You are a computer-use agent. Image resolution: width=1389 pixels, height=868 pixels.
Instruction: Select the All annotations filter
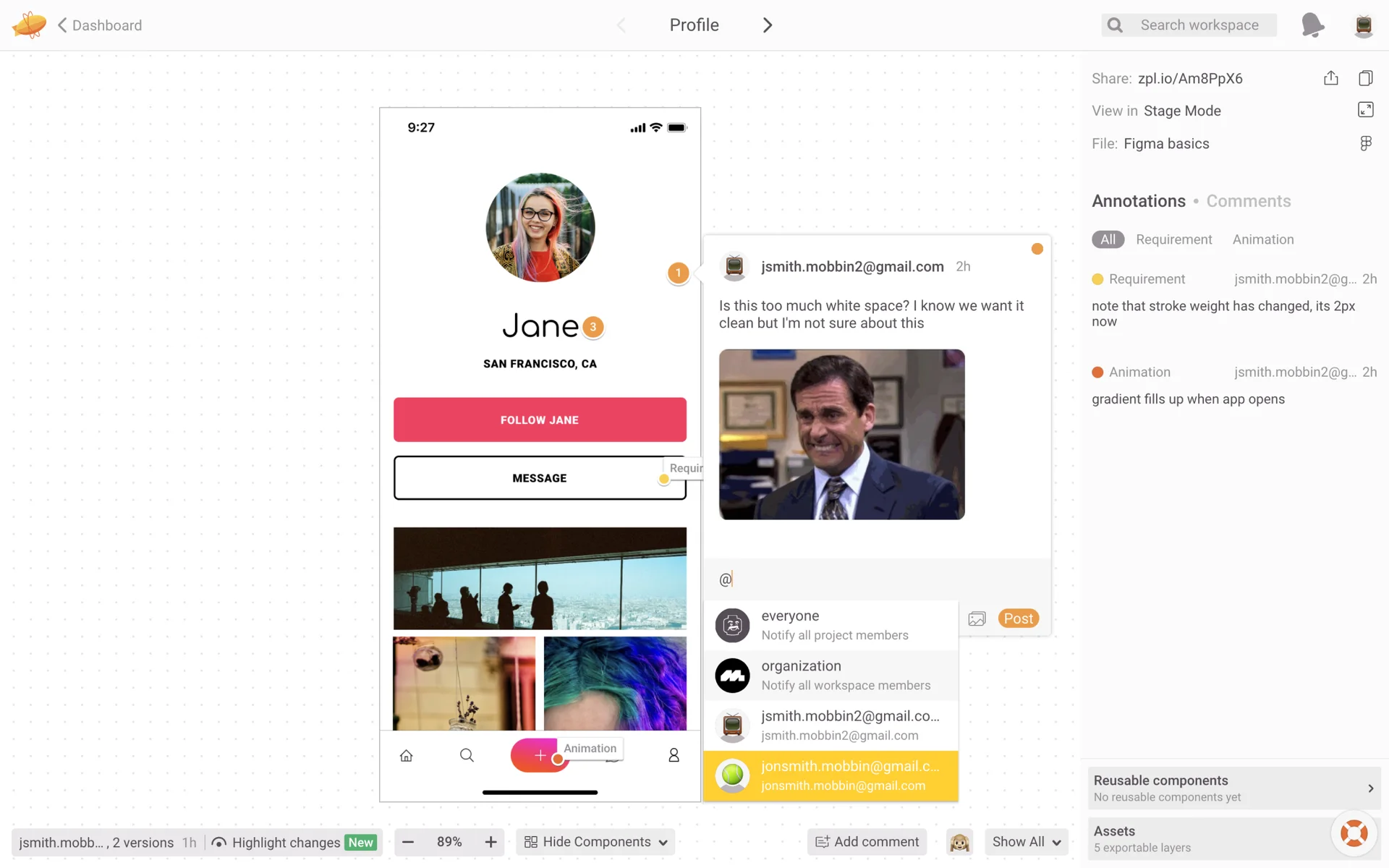click(1108, 239)
